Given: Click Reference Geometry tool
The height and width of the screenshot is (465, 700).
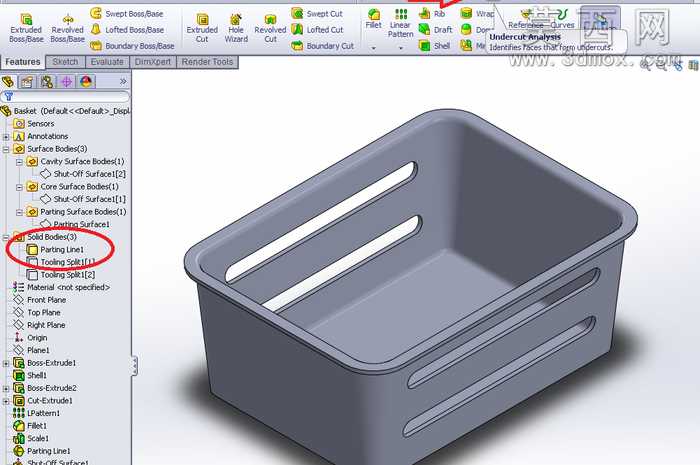Looking at the screenshot, I should click(x=526, y=20).
